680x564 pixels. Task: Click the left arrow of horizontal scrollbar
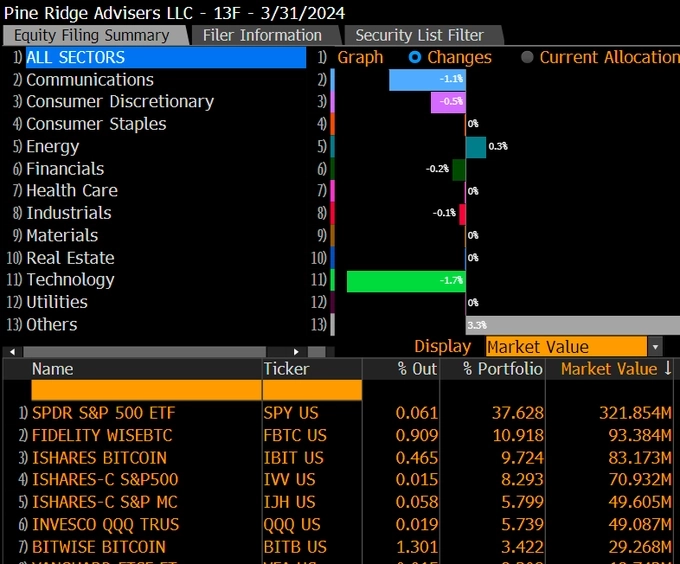pyautogui.click(x=11, y=351)
